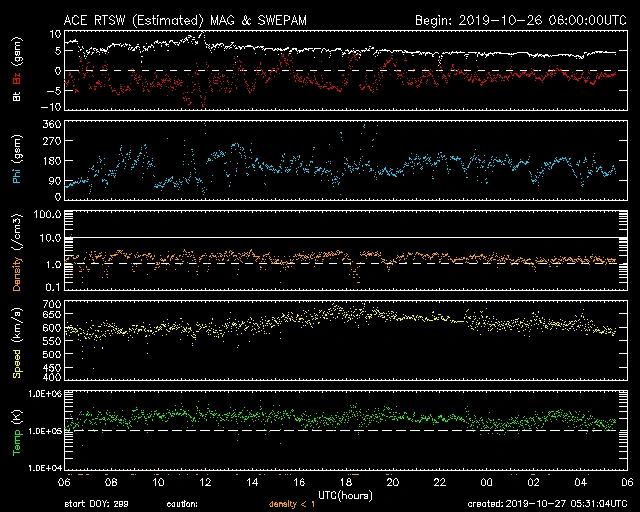Click the 00 hour tick on x-axis

coord(486,481)
